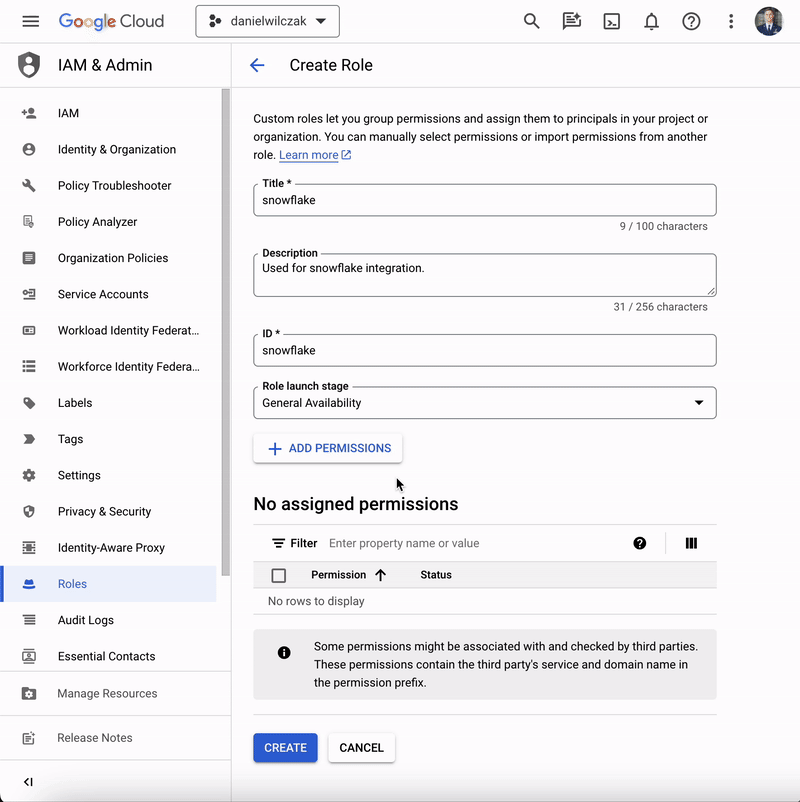Click the Settings gear icon

(x=29, y=475)
